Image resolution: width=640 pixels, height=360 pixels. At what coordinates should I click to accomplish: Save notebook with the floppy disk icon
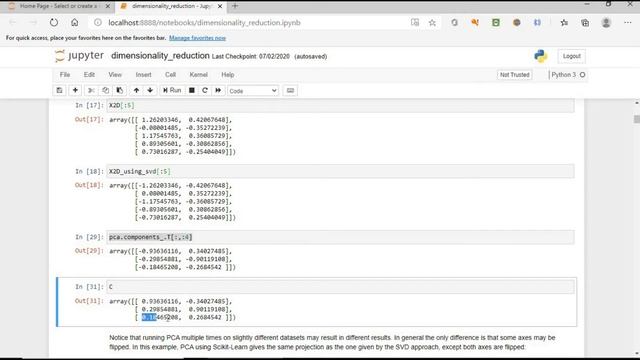point(60,90)
